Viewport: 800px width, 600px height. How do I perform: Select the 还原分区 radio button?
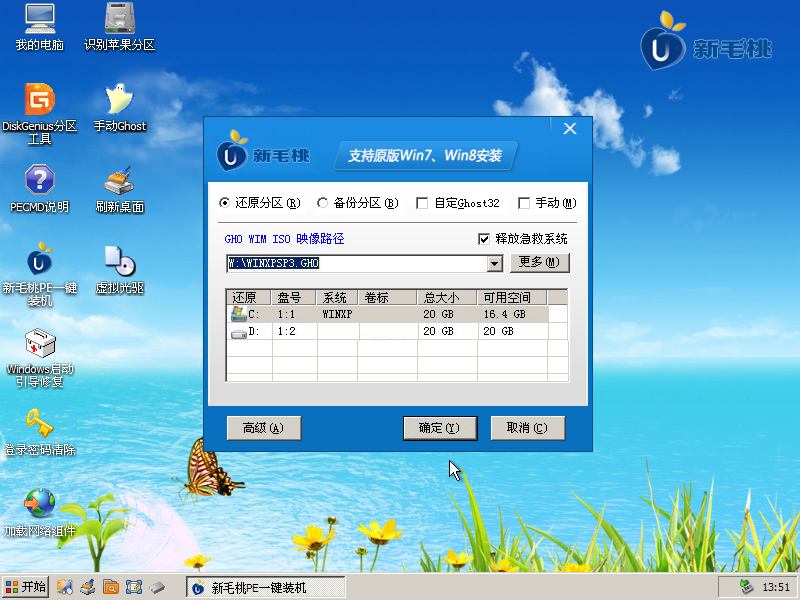225,203
